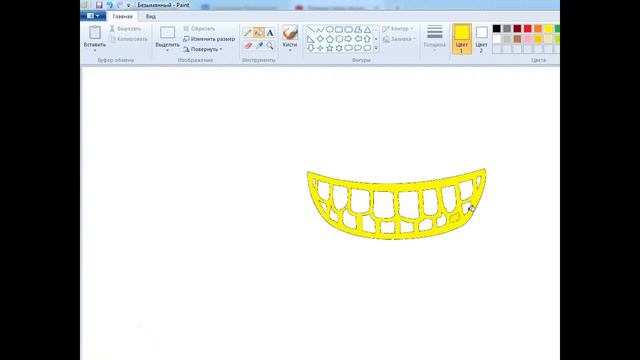Switch to the Вид tab
Viewport: 640px width, 360px height.
coord(151,16)
